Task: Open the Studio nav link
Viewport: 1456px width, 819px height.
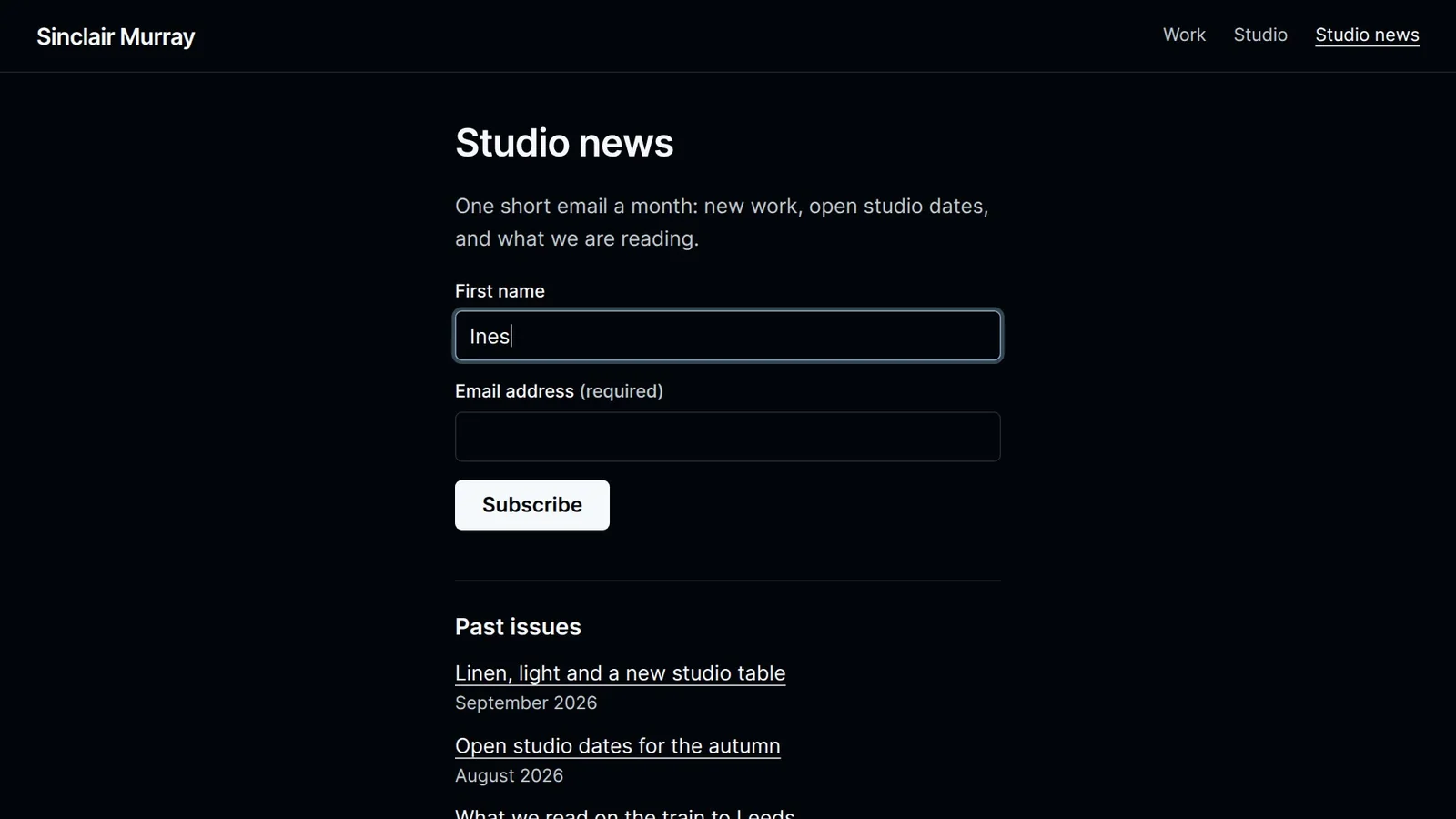Action: coord(1260,35)
